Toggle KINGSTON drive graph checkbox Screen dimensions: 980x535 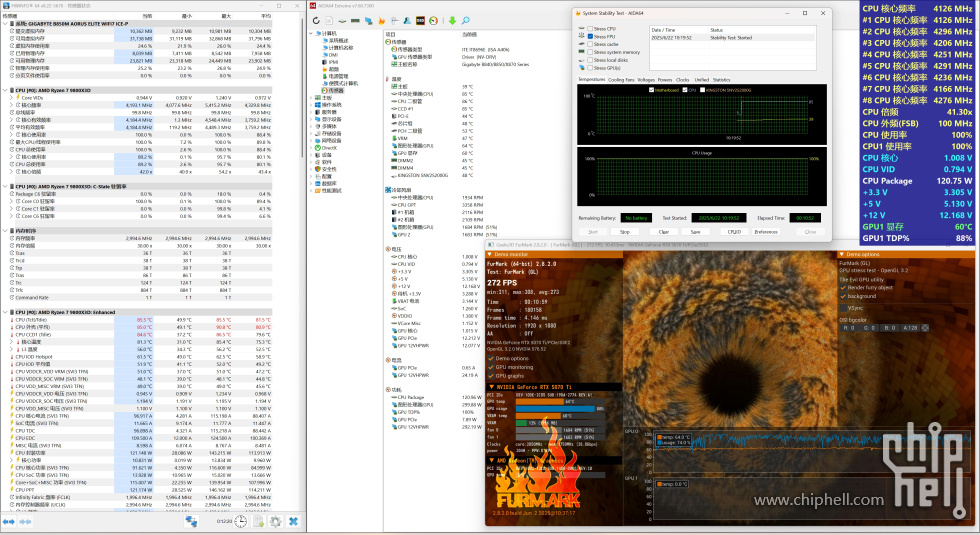702,90
